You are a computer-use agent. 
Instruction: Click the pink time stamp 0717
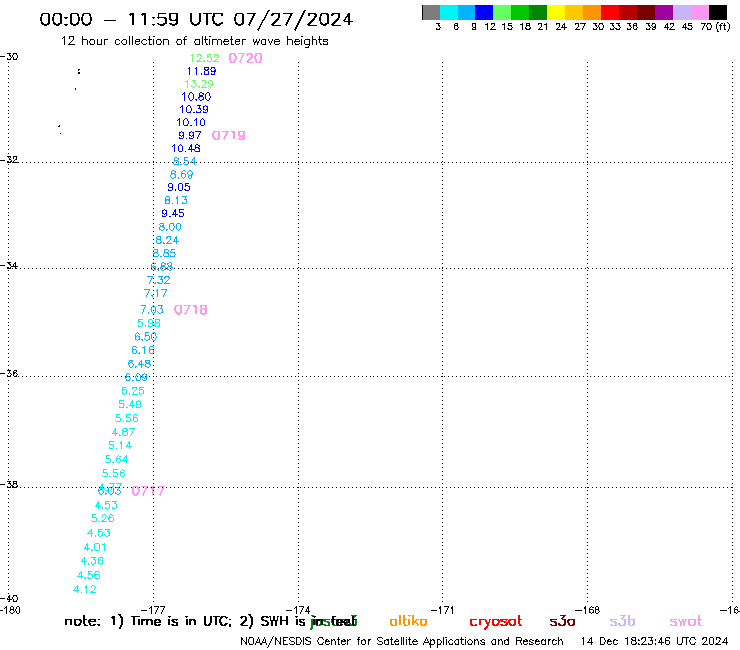click(x=148, y=491)
